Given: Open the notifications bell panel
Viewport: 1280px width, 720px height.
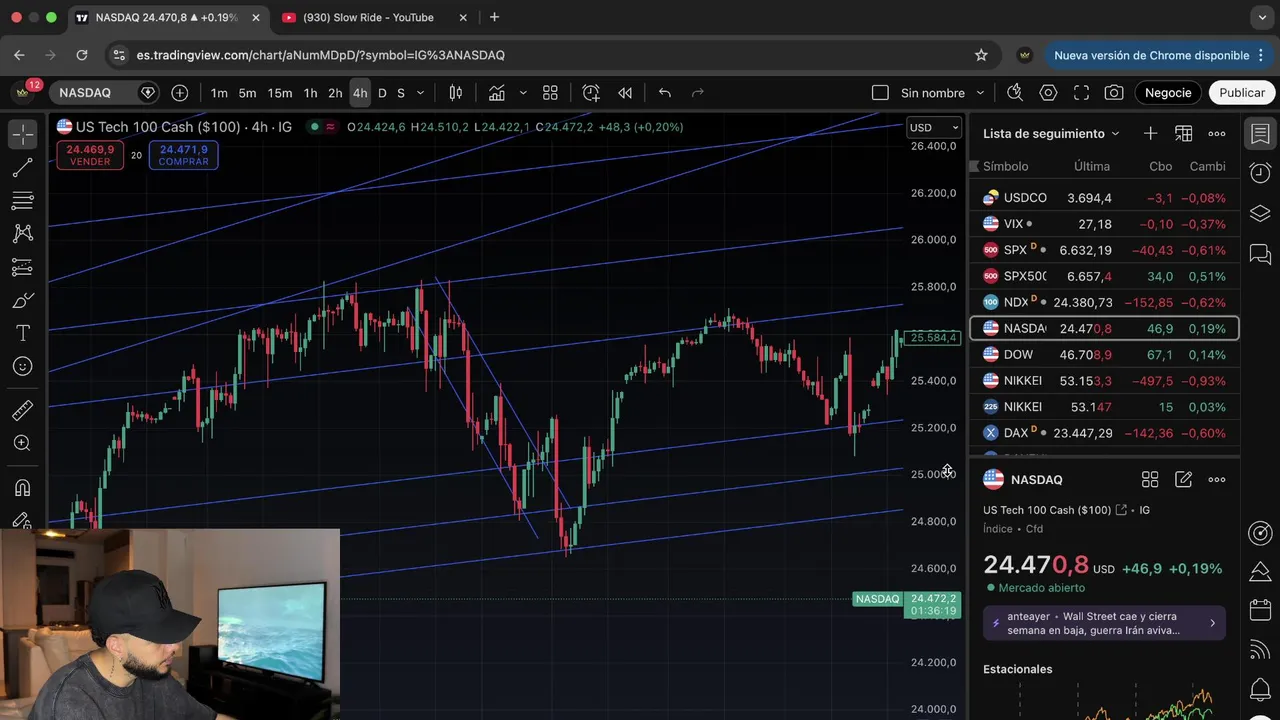Looking at the screenshot, I should pyautogui.click(x=1260, y=690).
